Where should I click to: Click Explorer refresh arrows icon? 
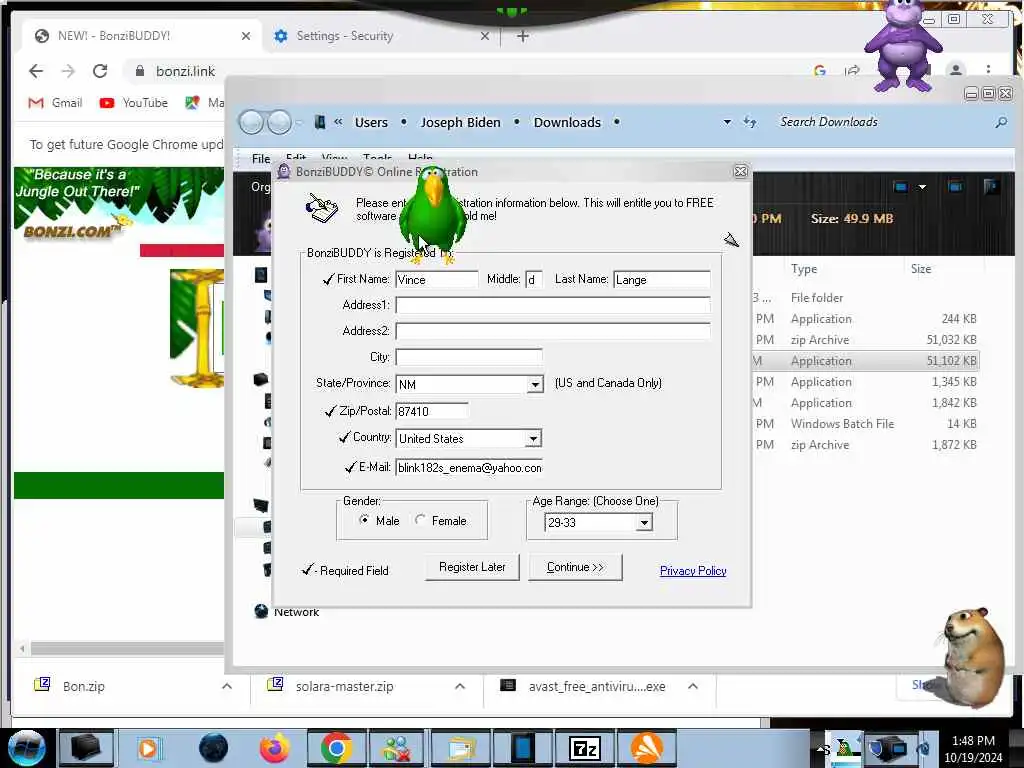[x=750, y=122]
